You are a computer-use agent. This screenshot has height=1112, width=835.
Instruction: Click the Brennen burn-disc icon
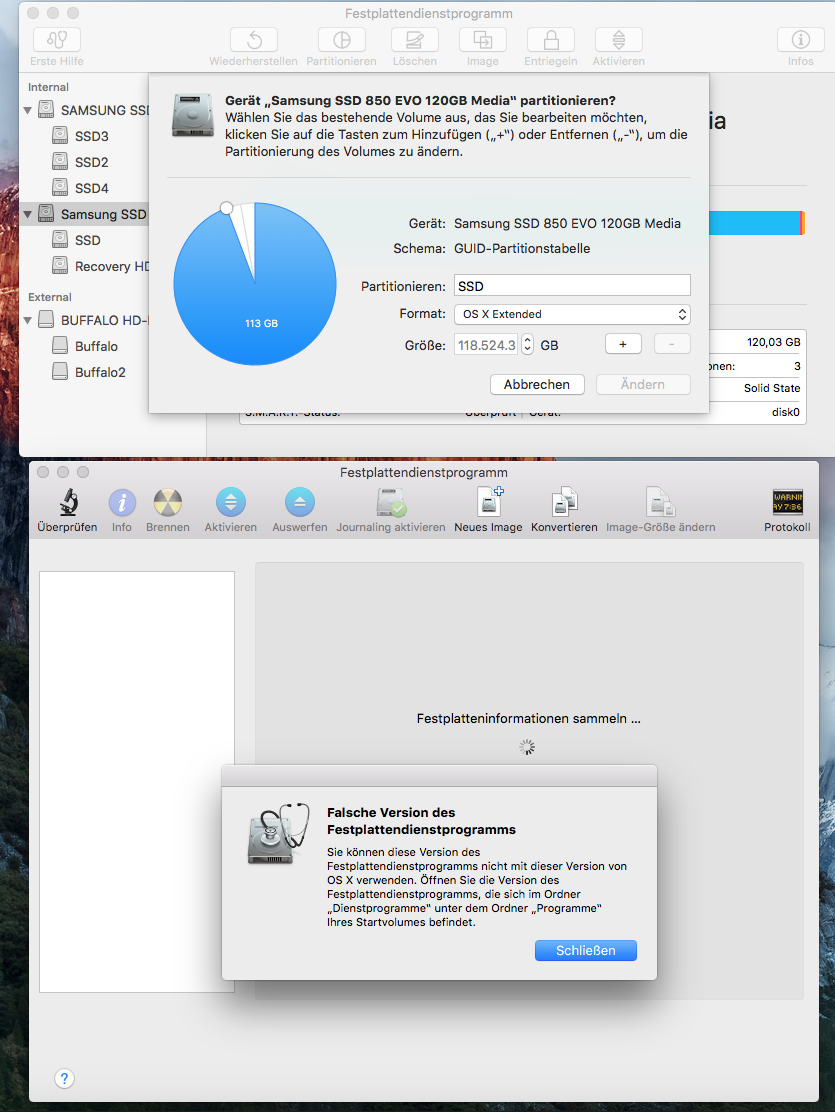[x=168, y=503]
